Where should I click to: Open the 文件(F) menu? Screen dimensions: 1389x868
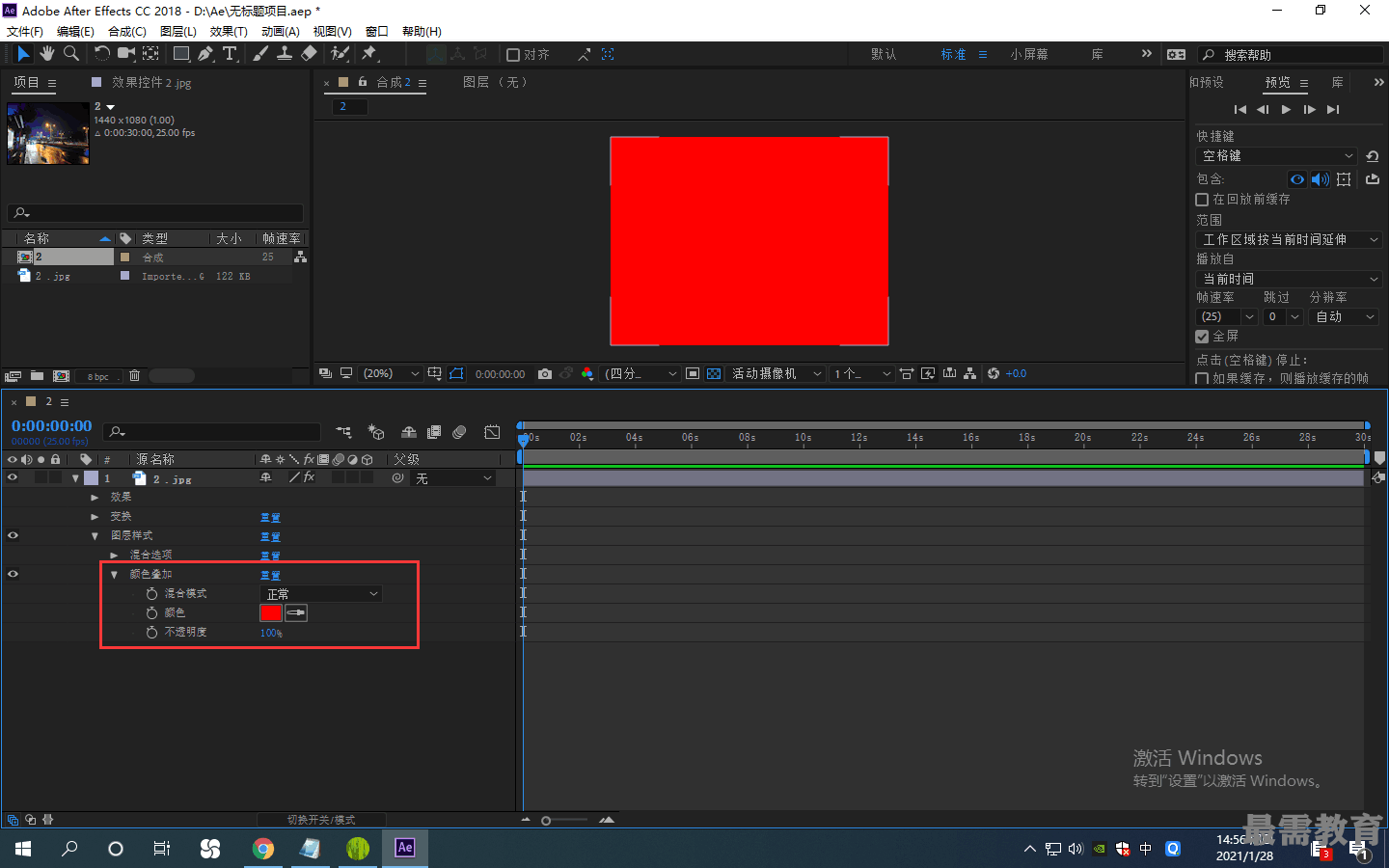click(x=25, y=32)
